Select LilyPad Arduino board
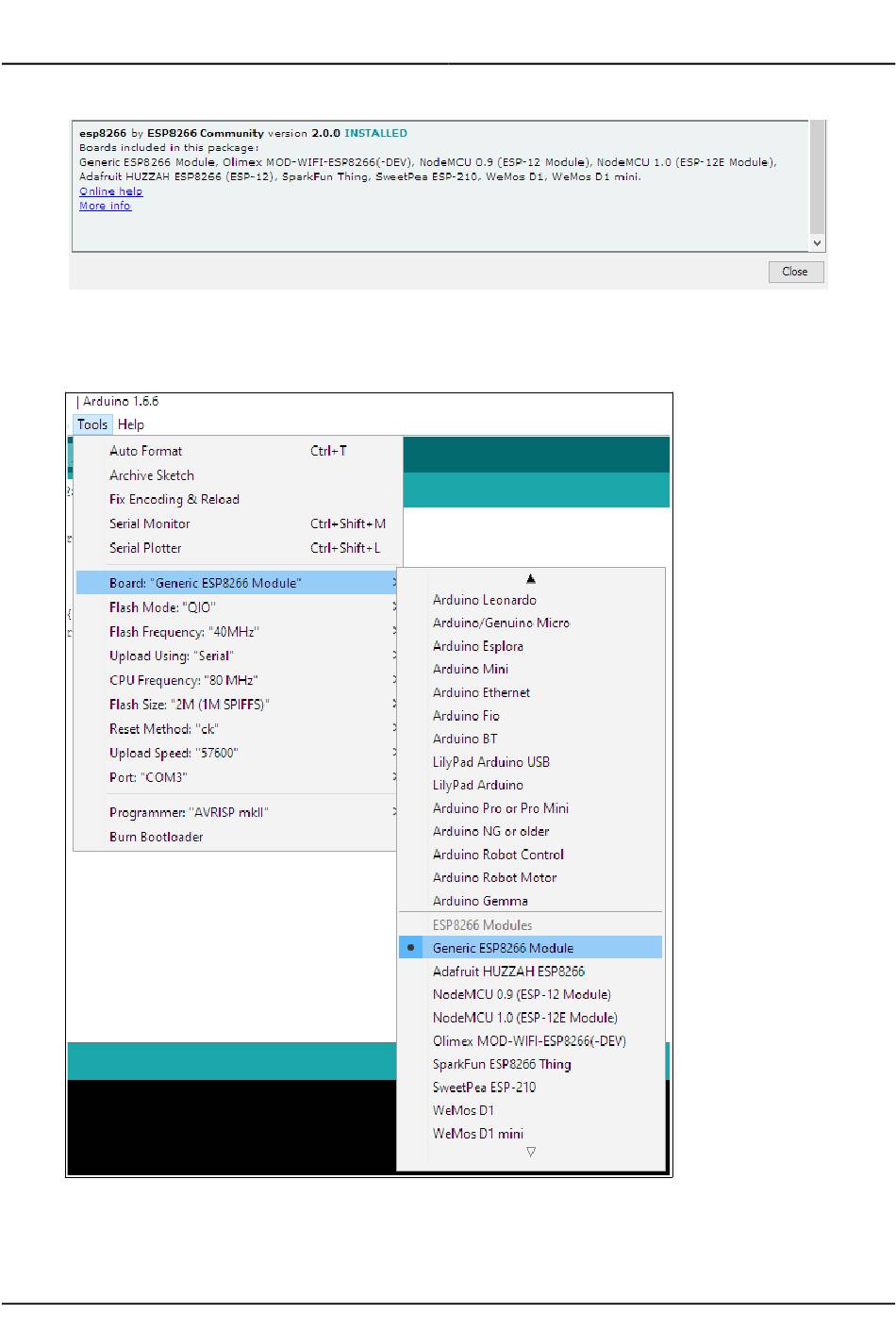 pyautogui.click(x=531, y=785)
